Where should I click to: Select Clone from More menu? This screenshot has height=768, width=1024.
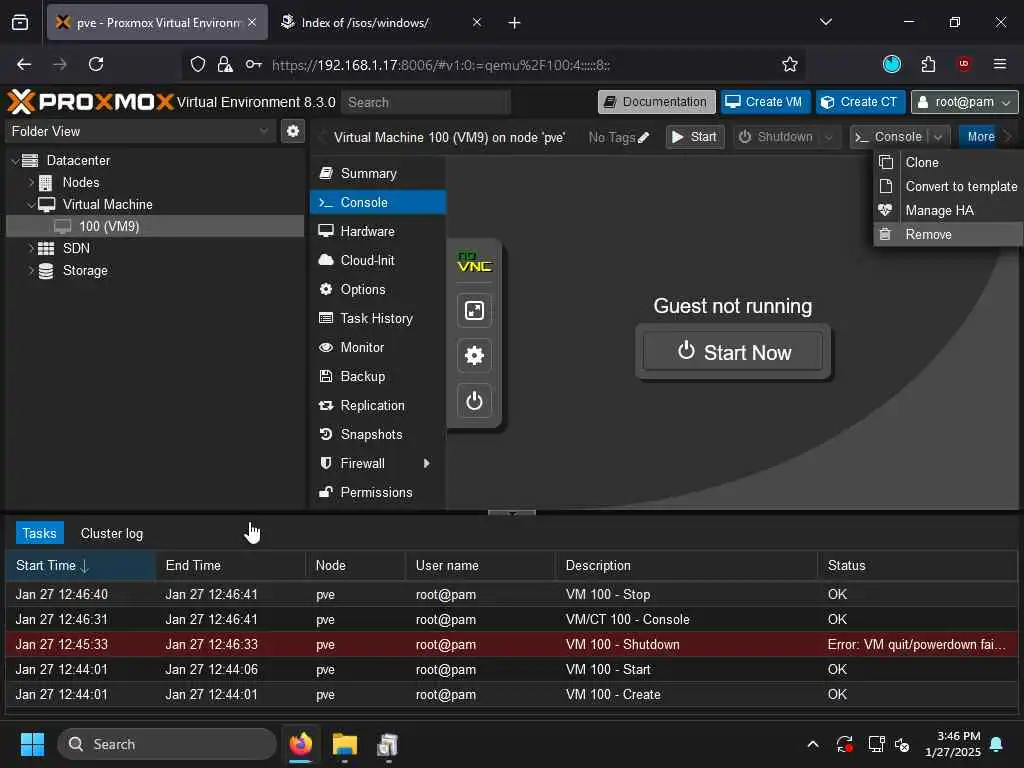tap(948, 163)
